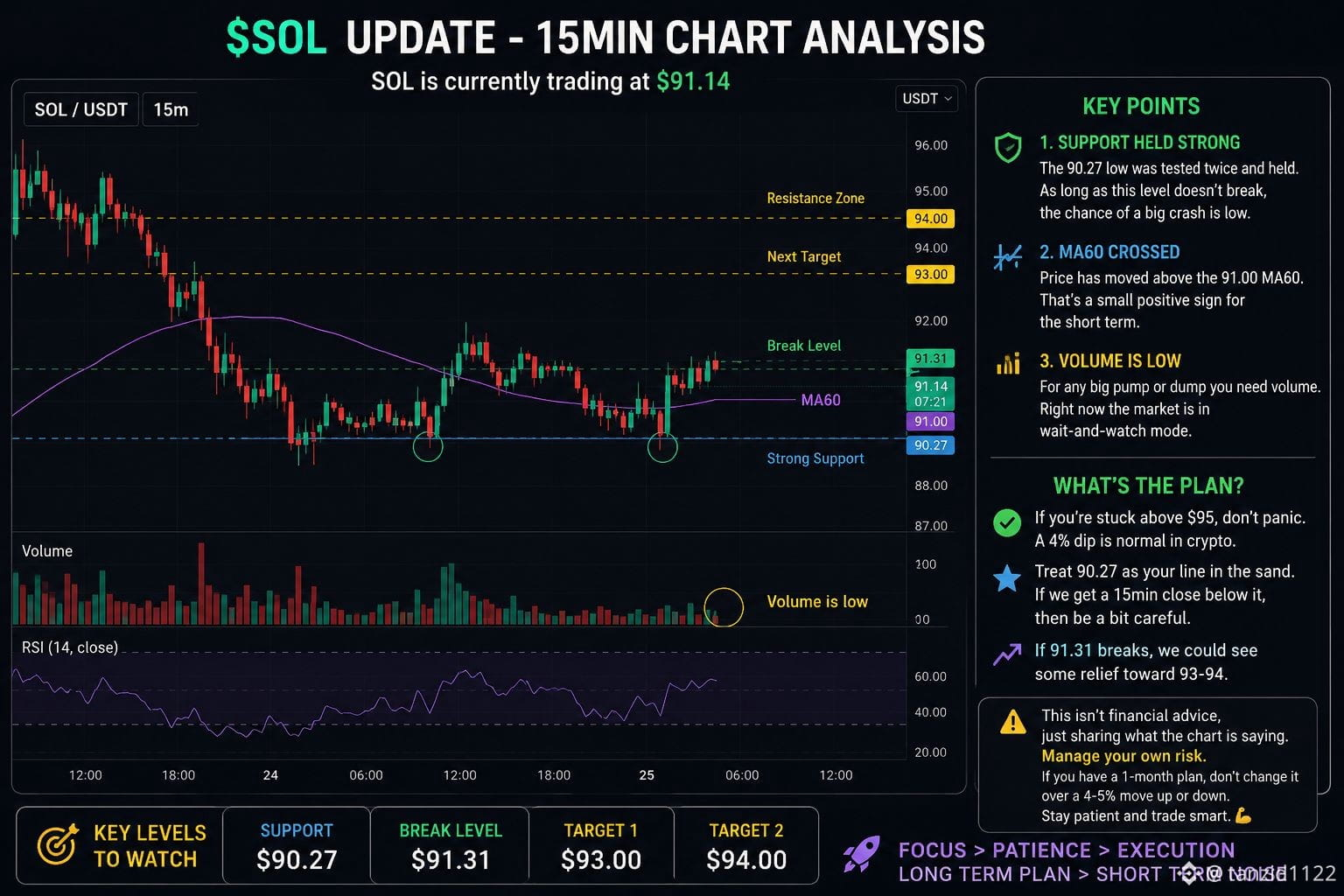Click the 60.00 RSI axis label
Viewport: 1344px width, 896px height.
(x=931, y=676)
